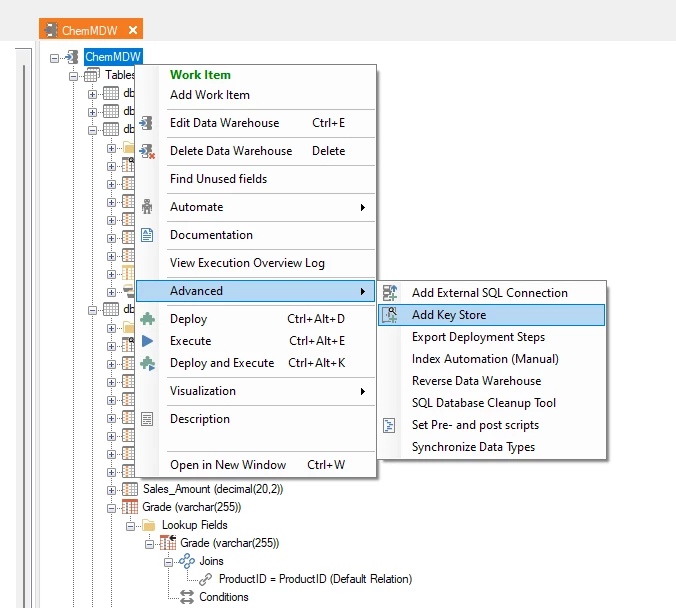Screen dimensions: 676x608
Task: Click the ChemMDW tab icon
Action: point(51,30)
